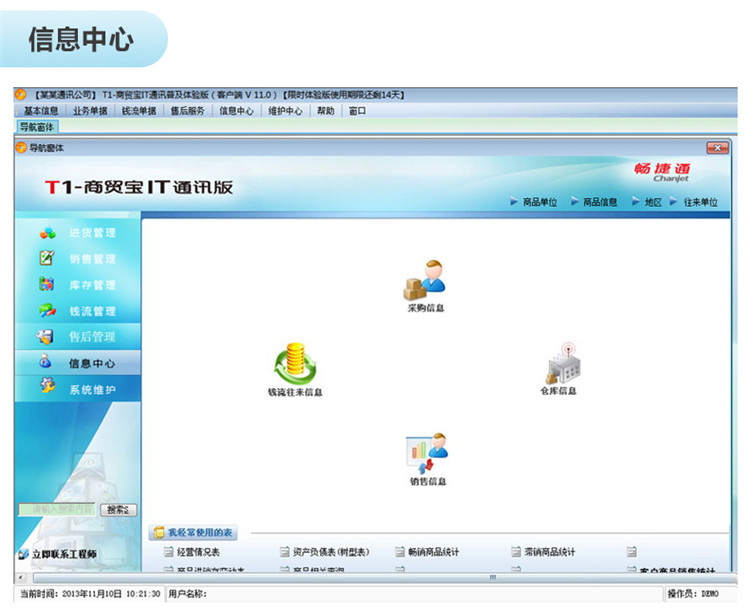Click the 钱流管理 sidebar icon
This screenshot has height=609, width=750.
(47, 310)
